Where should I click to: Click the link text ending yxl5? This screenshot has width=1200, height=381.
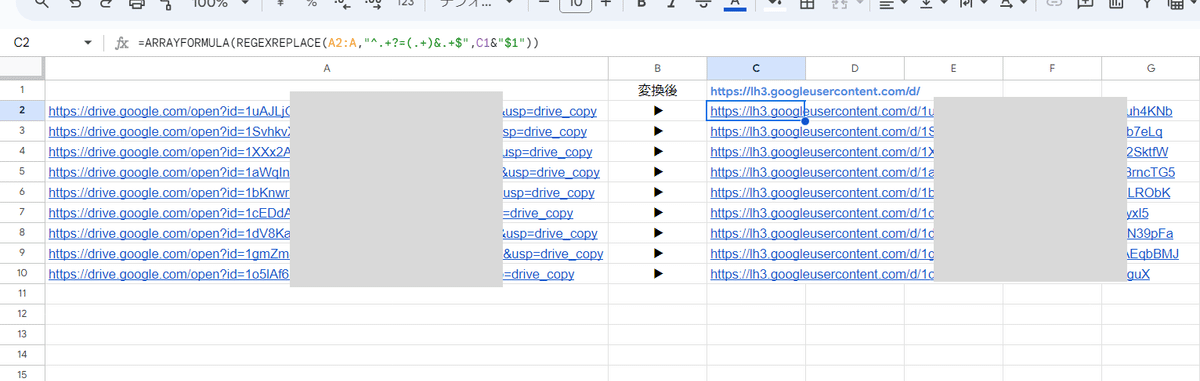pyautogui.click(x=1138, y=213)
